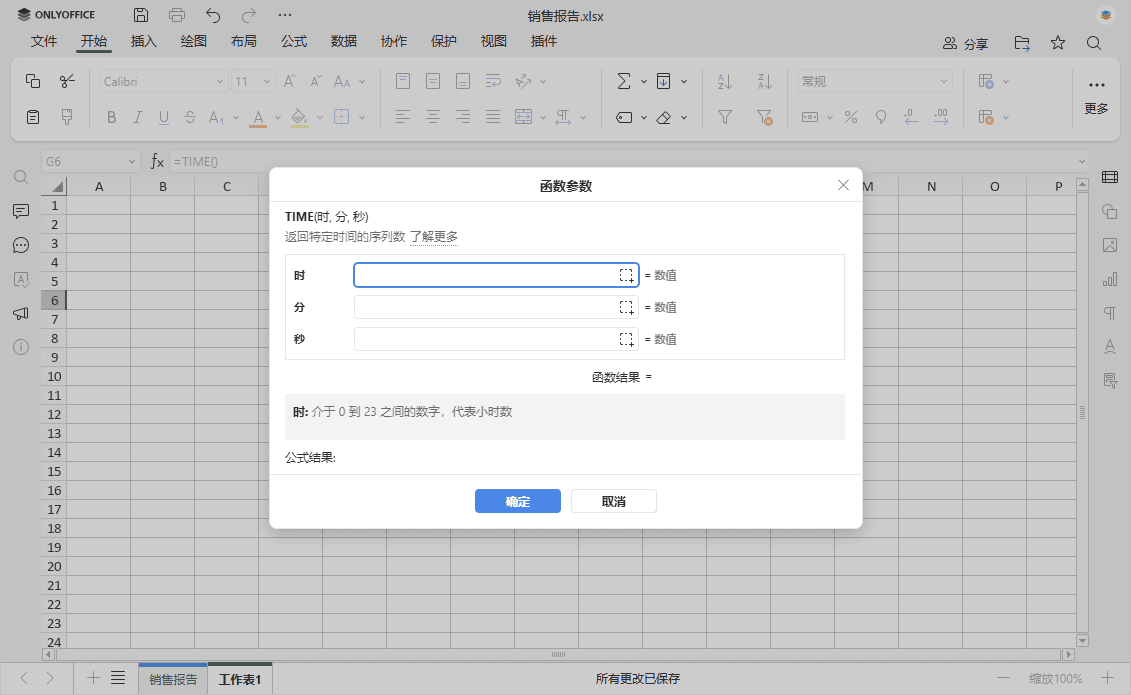1131x695 pixels.
Task: Expand the Calibri font name dropdown
Action: (220, 82)
